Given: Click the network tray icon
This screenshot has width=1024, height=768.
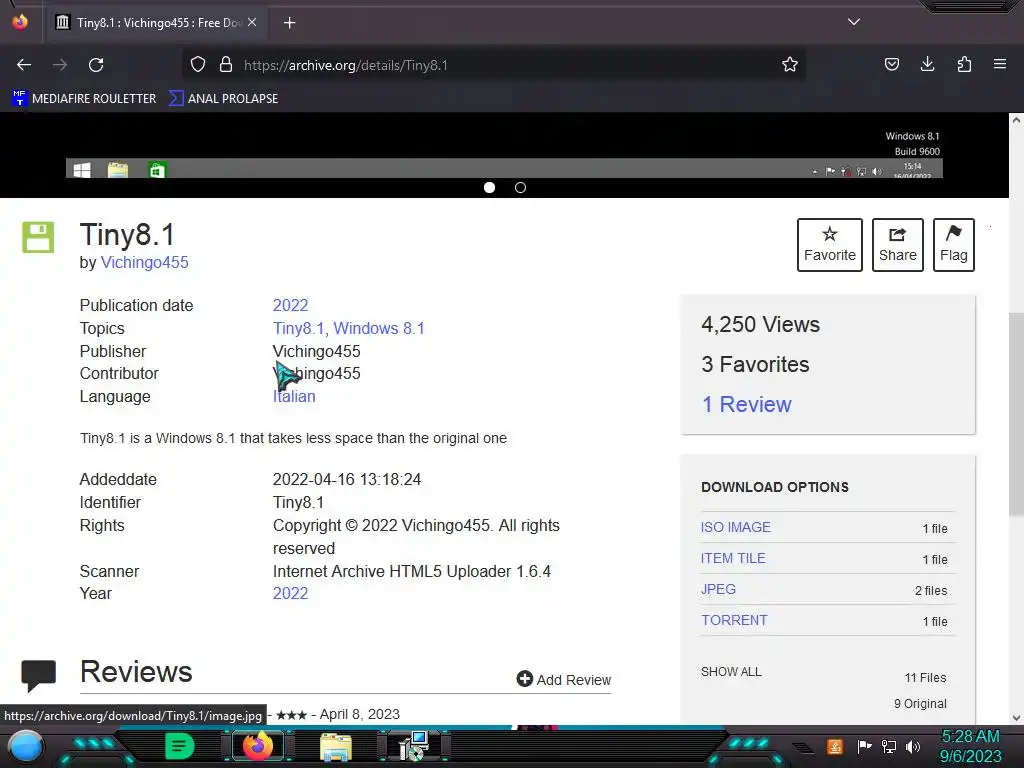Looking at the screenshot, I should pos(889,746).
